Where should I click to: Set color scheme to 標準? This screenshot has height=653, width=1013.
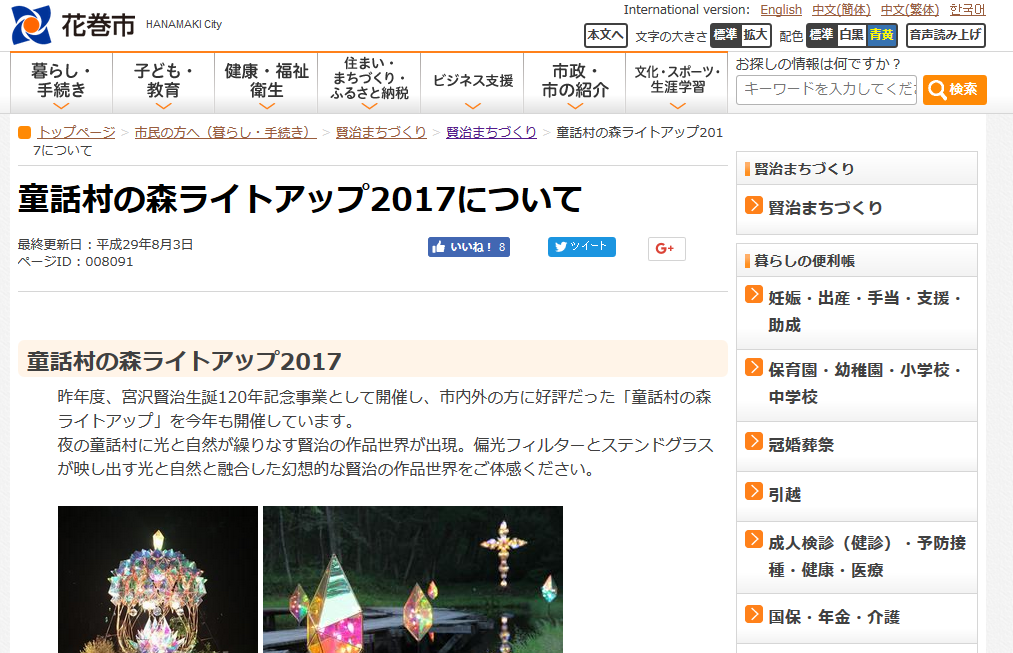[821, 35]
